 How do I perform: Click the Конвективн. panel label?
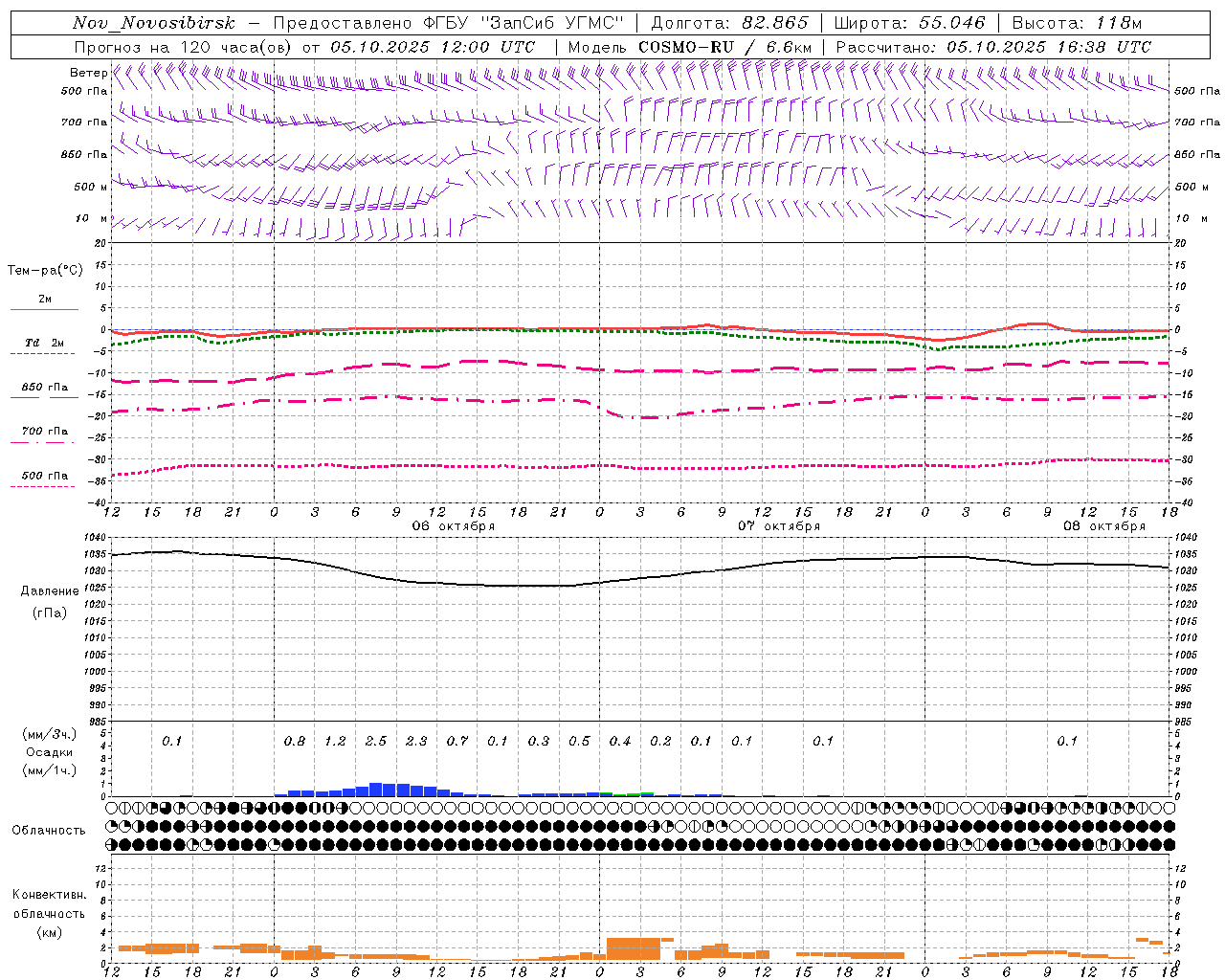coord(49,895)
